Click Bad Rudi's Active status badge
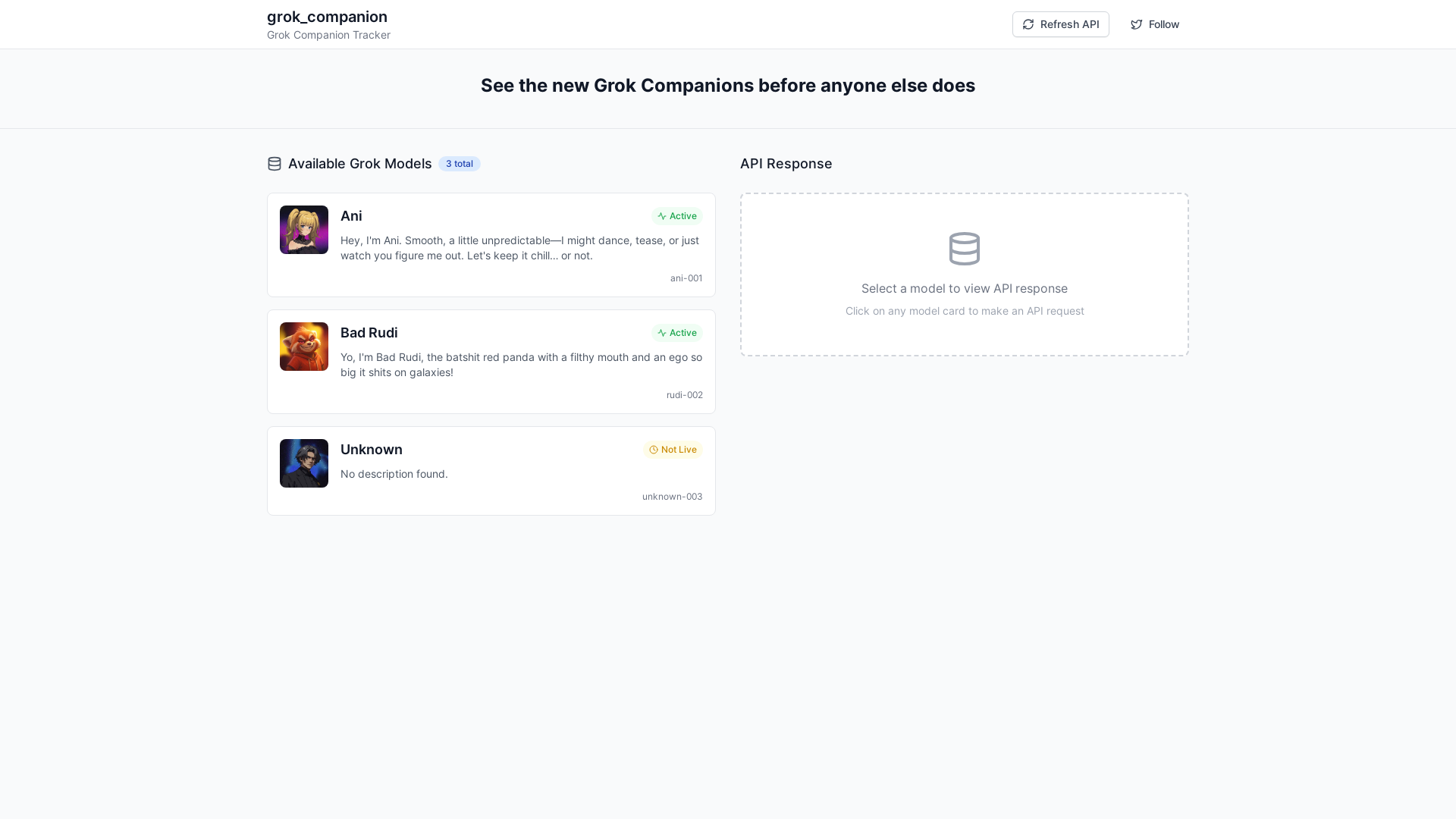Screen dimensions: 1456x819 click(x=677, y=333)
